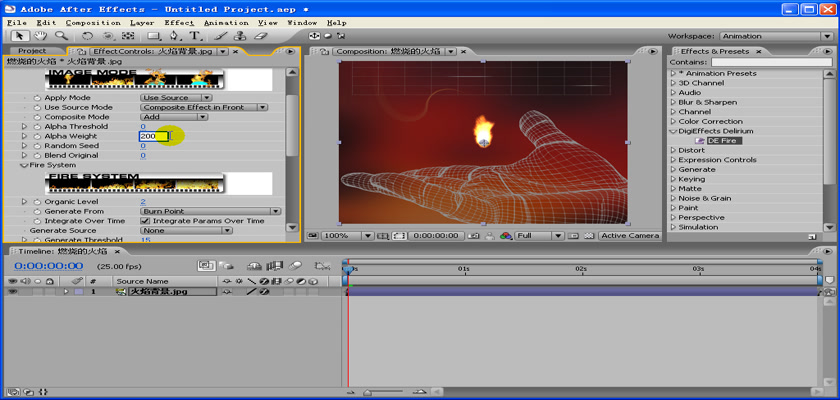Switch to the Project tab

tap(32, 51)
